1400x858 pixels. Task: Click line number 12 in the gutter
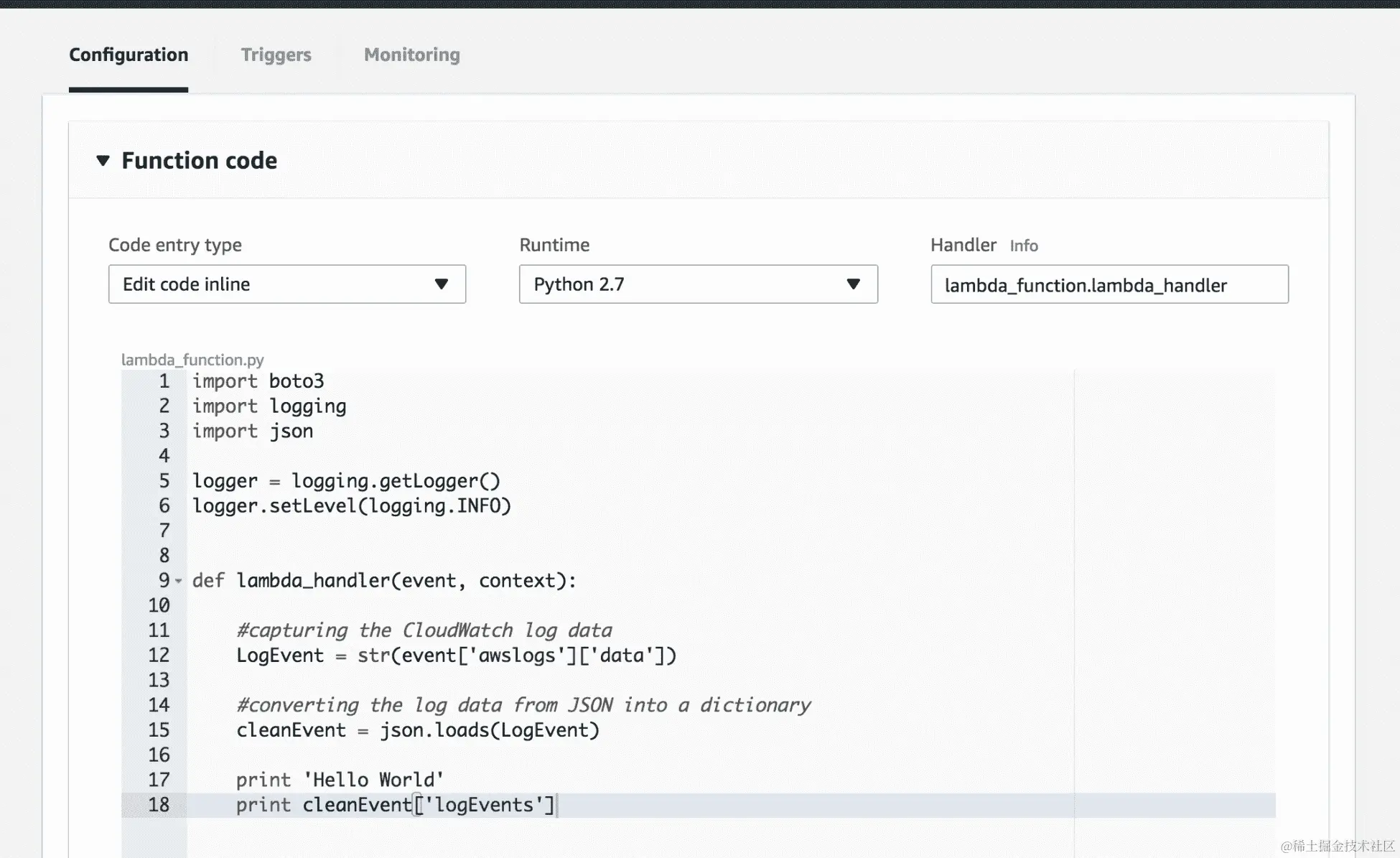159,656
